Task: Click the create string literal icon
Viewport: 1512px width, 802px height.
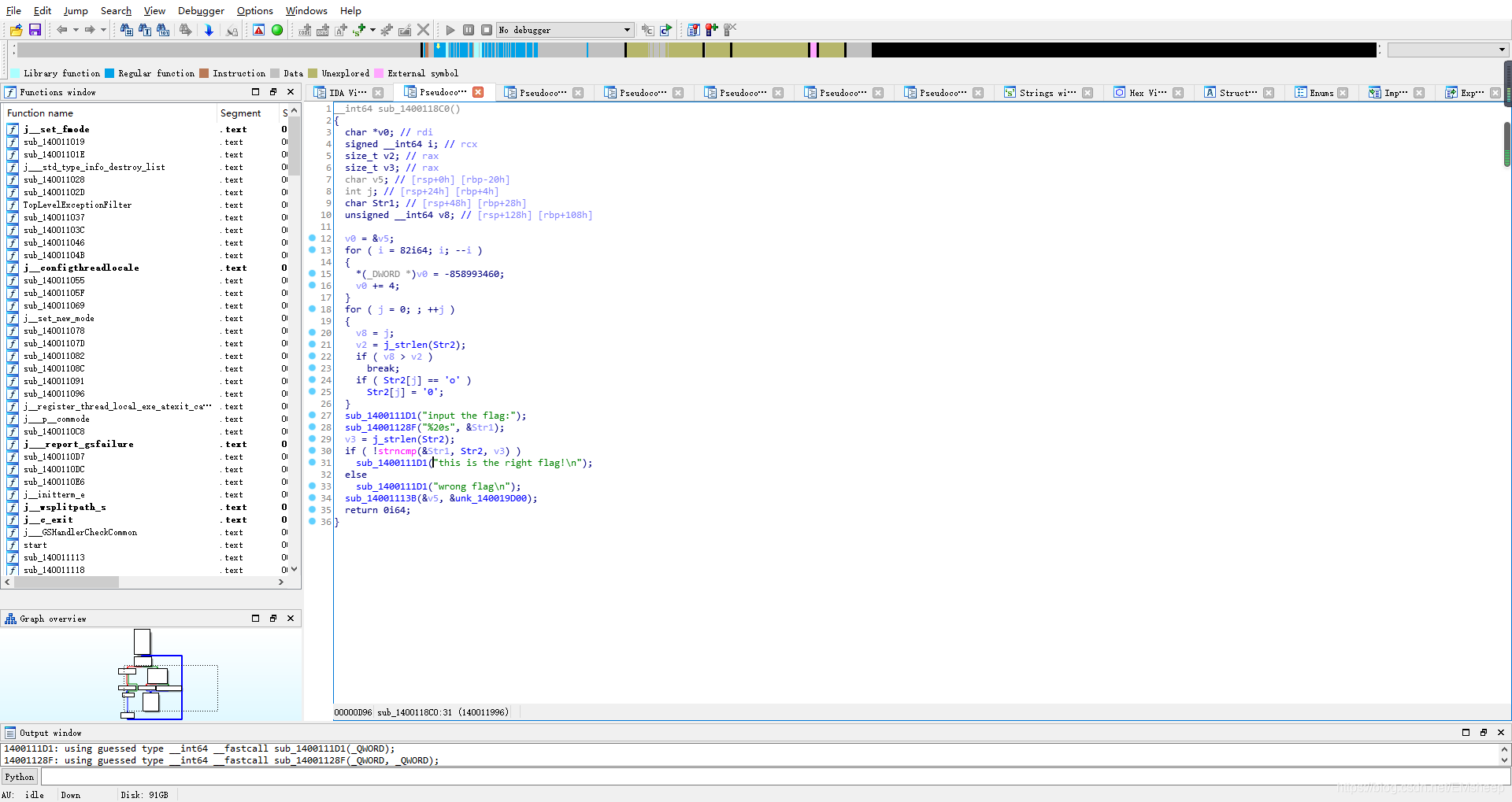Action: pos(341,30)
